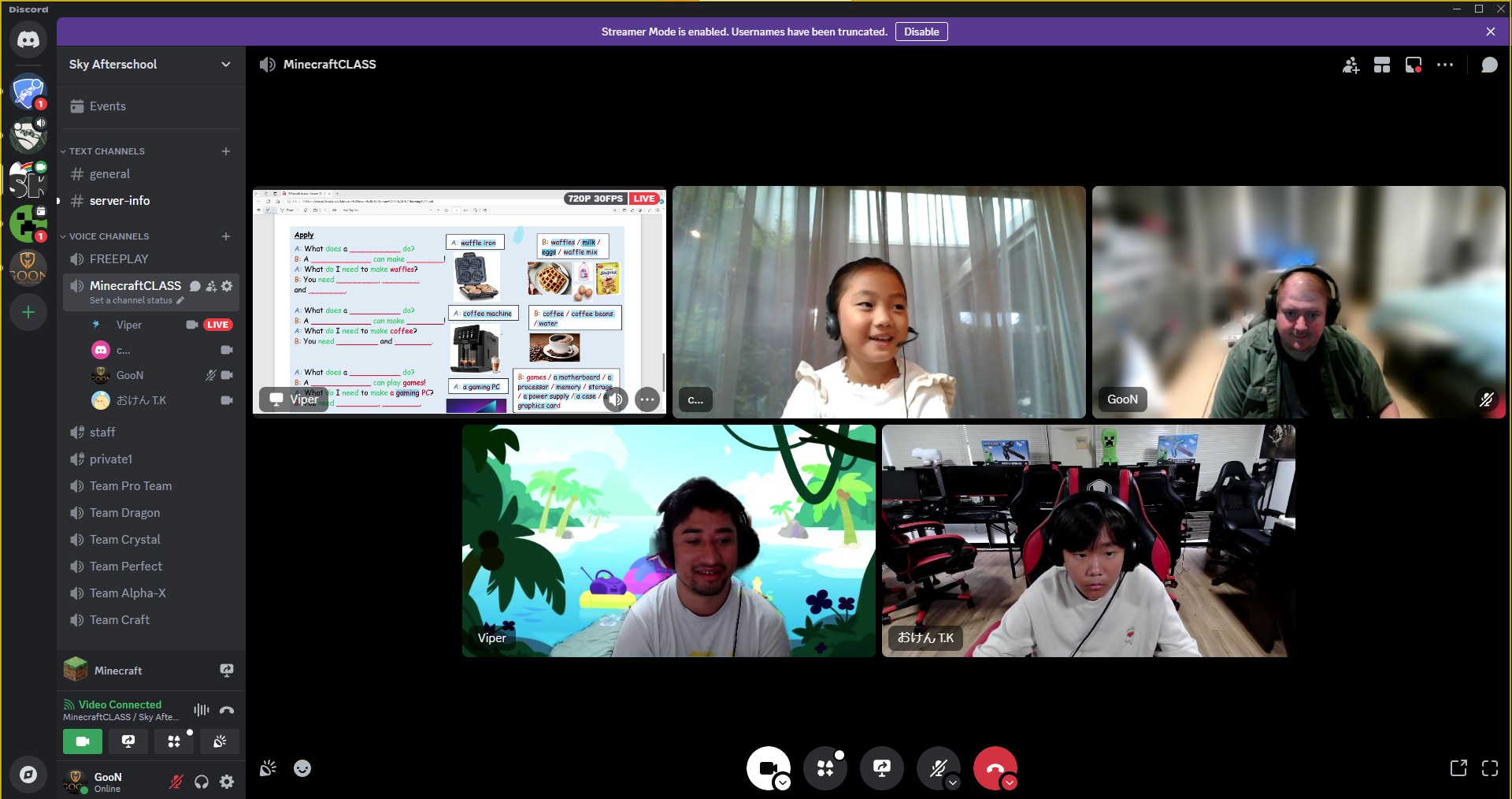Viewport: 1512px width, 799px height.
Task: Open Sky Afterschool server dropdown
Action: pos(150,65)
